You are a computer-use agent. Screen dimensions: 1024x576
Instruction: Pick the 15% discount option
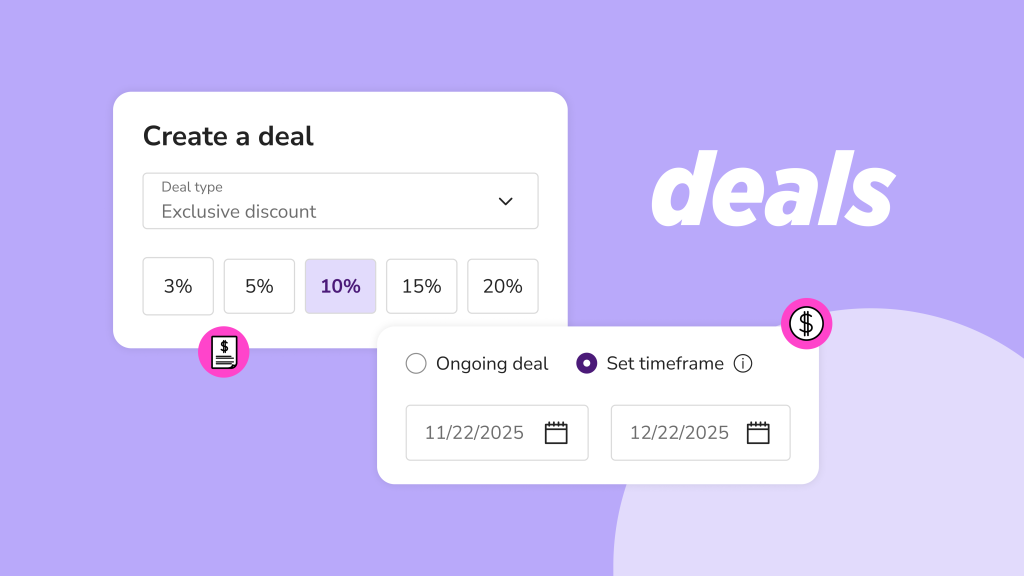421,287
